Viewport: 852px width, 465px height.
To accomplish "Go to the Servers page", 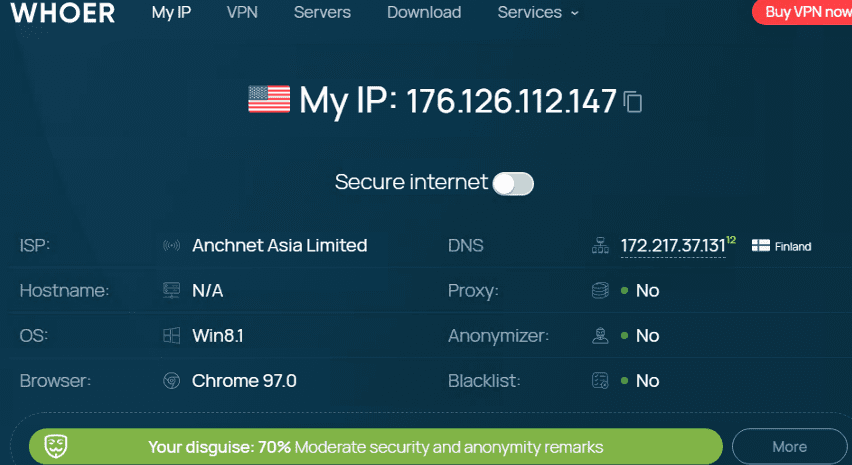I will pyautogui.click(x=322, y=13).
